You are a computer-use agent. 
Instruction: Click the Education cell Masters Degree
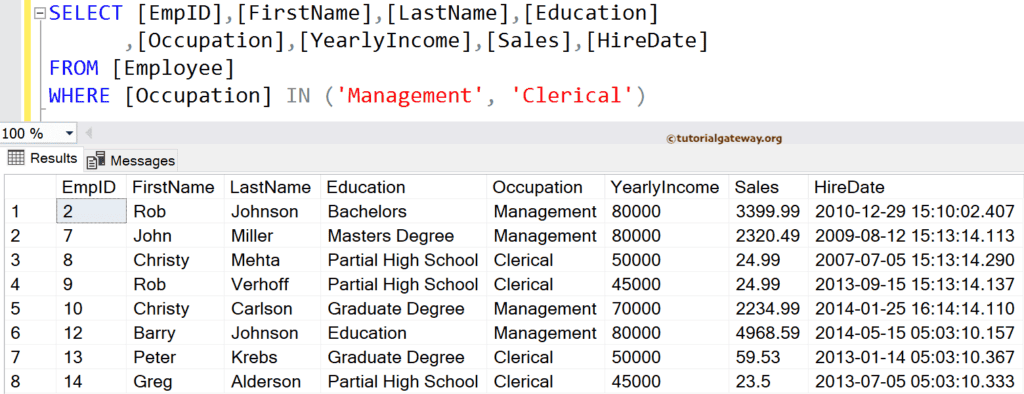404,236
